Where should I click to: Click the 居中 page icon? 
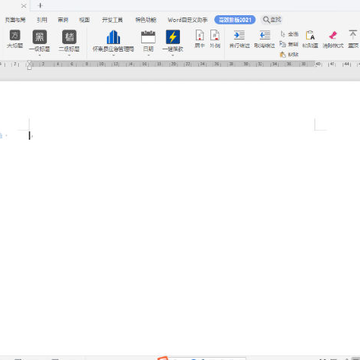tap(200, 35)
